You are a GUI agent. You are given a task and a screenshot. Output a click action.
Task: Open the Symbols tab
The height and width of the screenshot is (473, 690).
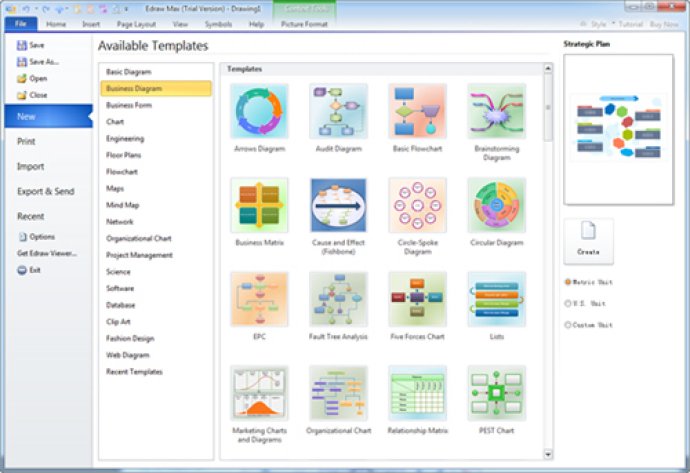coord(218,24)
